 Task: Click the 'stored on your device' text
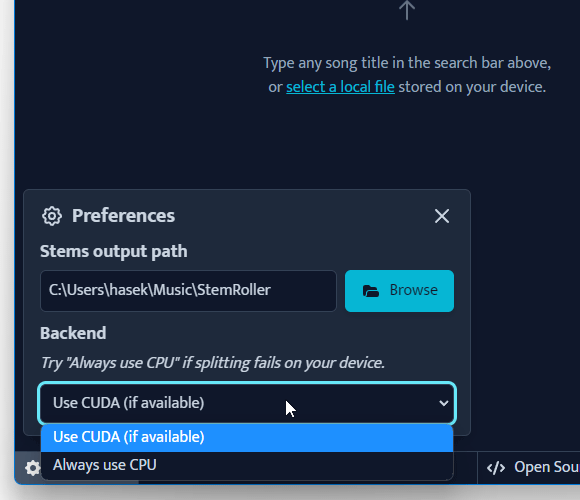tap(472, 87)
